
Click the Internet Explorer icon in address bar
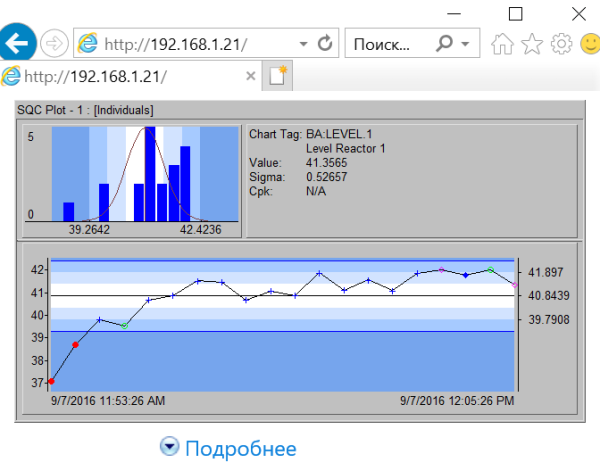click(88, 44)
